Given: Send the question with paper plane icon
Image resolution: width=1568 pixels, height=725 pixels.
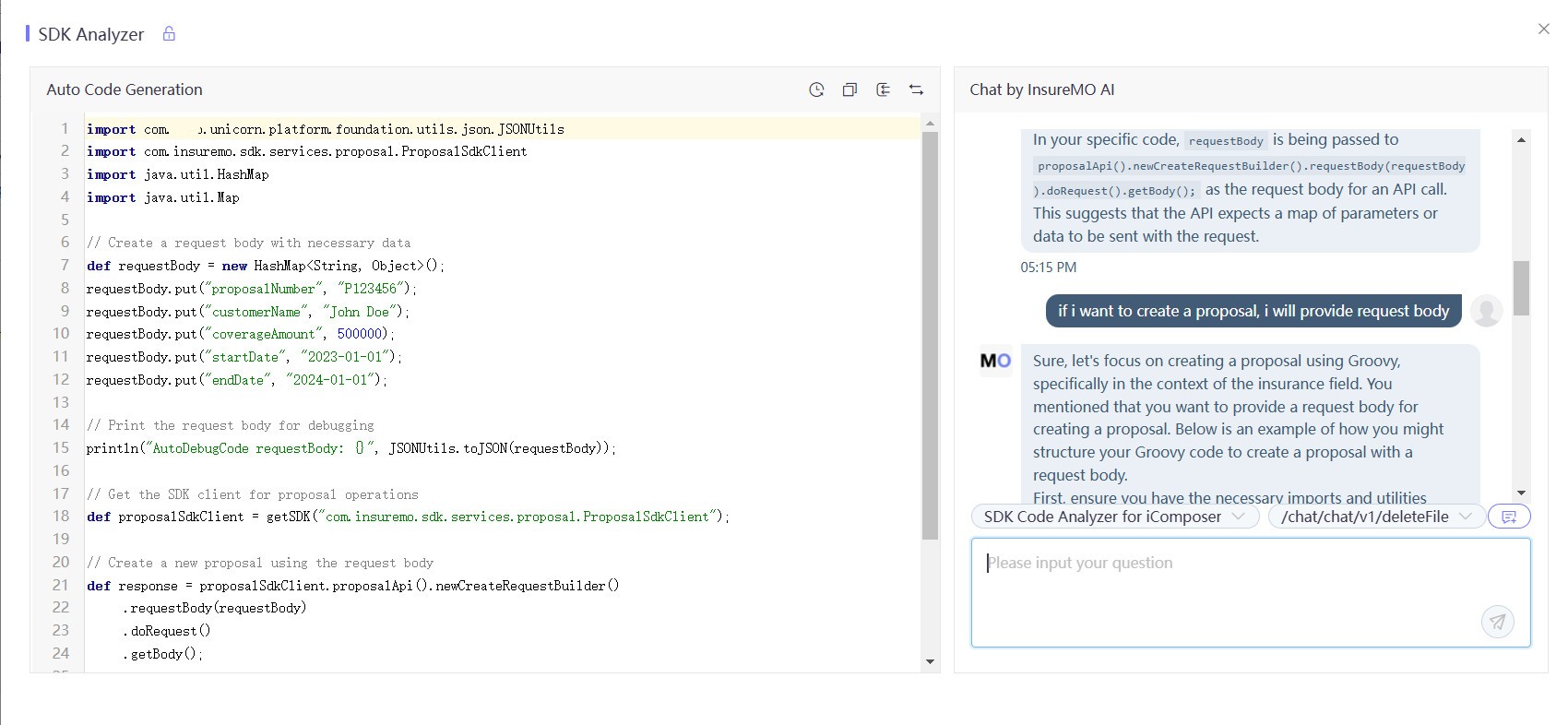Looking at the screenshot, I should [x=1498, y=622].
